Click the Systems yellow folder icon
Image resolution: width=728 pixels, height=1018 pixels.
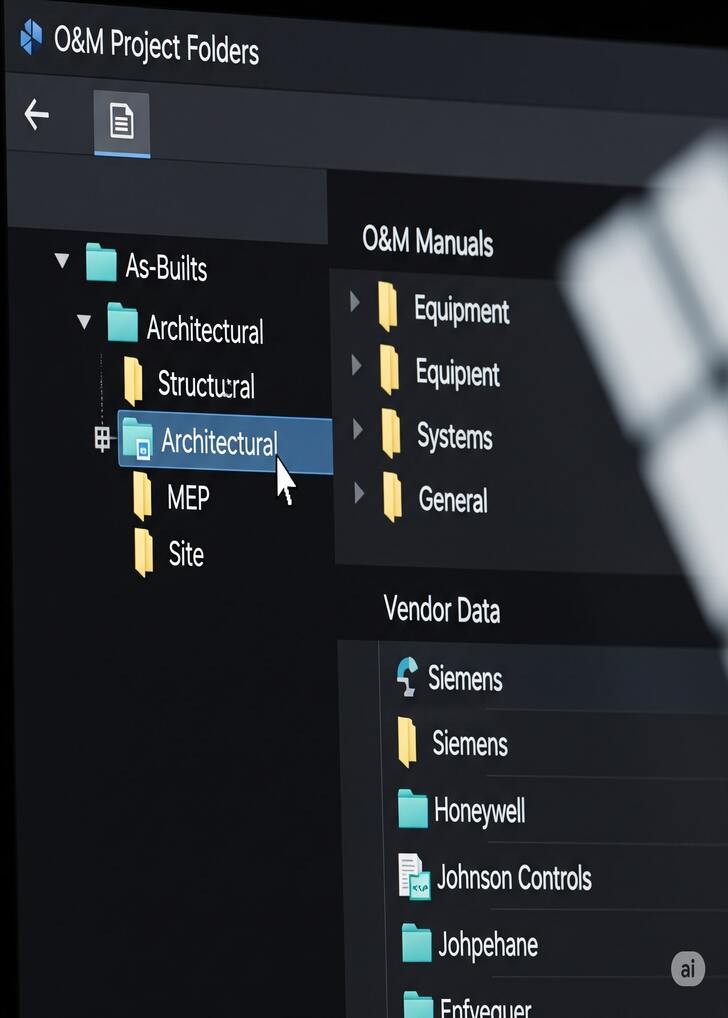pos(390,434)
